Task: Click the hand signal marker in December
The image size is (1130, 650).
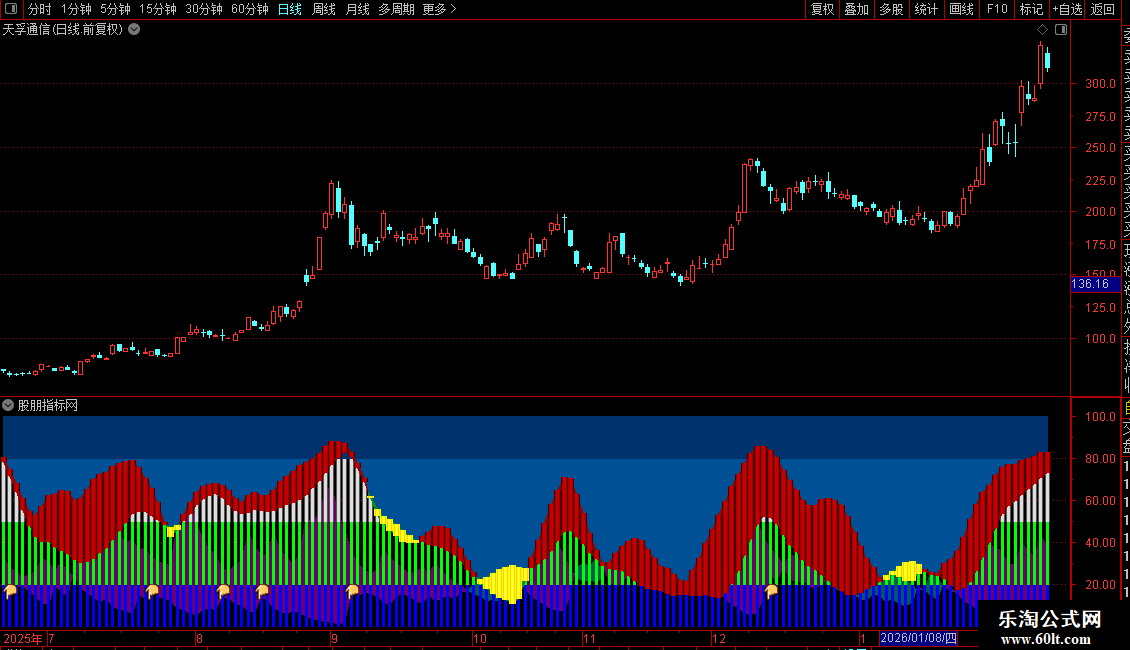Action: point(771,592)
